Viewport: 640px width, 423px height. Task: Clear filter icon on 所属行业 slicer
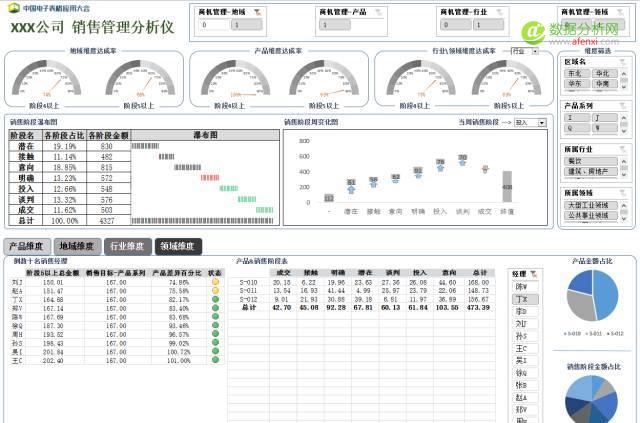pyautogui.click(x=622, y=149)
